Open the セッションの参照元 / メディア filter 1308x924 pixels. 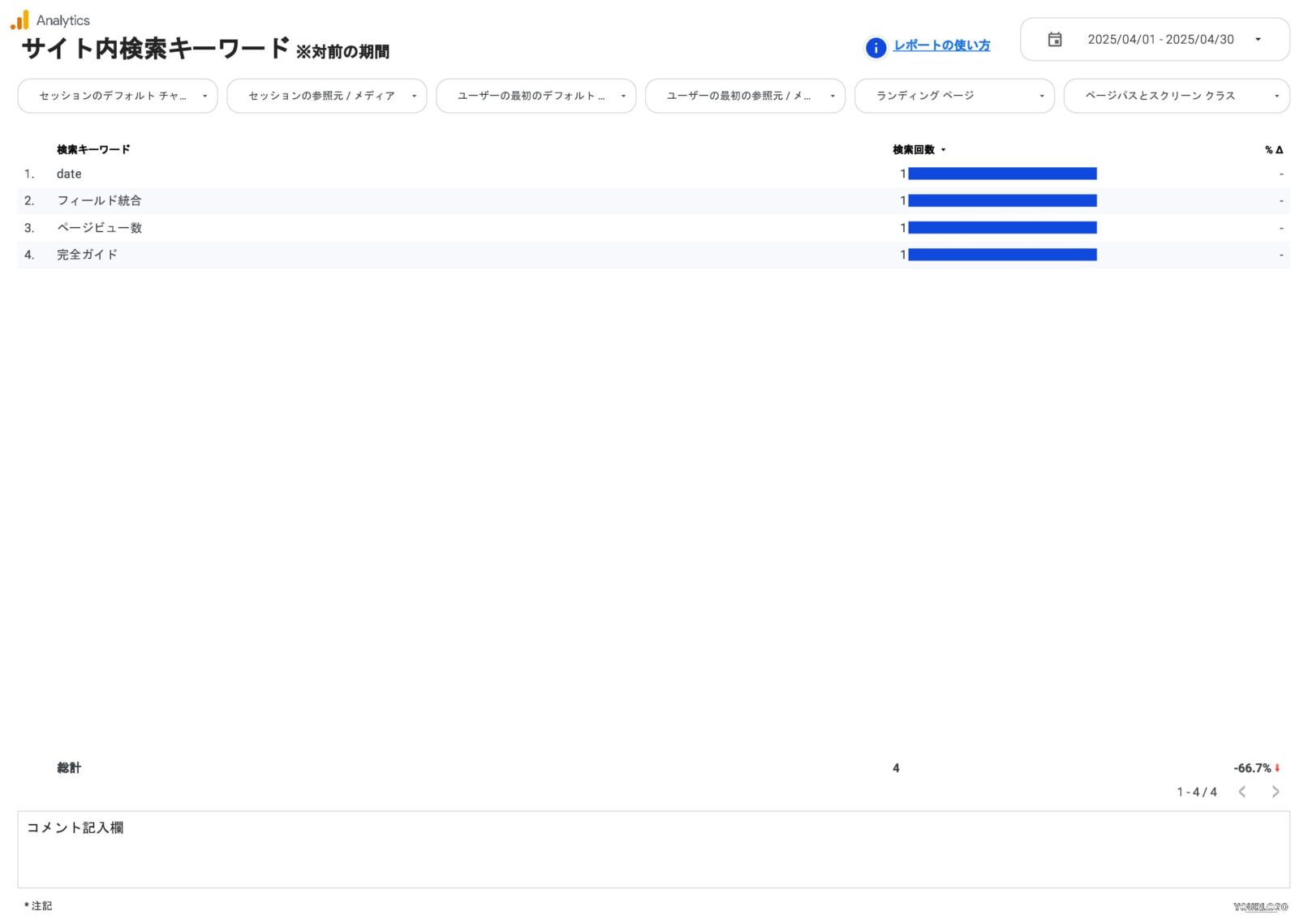(326, 96)
